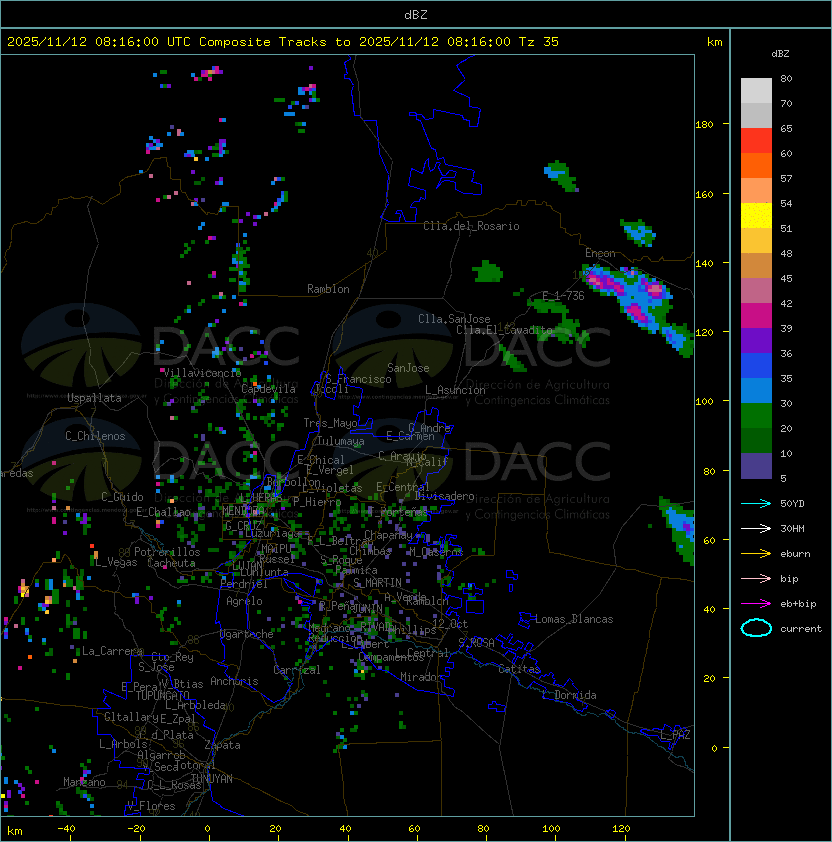Select the light blue 35–30 dBZ swatch

[x=756, y=391]
